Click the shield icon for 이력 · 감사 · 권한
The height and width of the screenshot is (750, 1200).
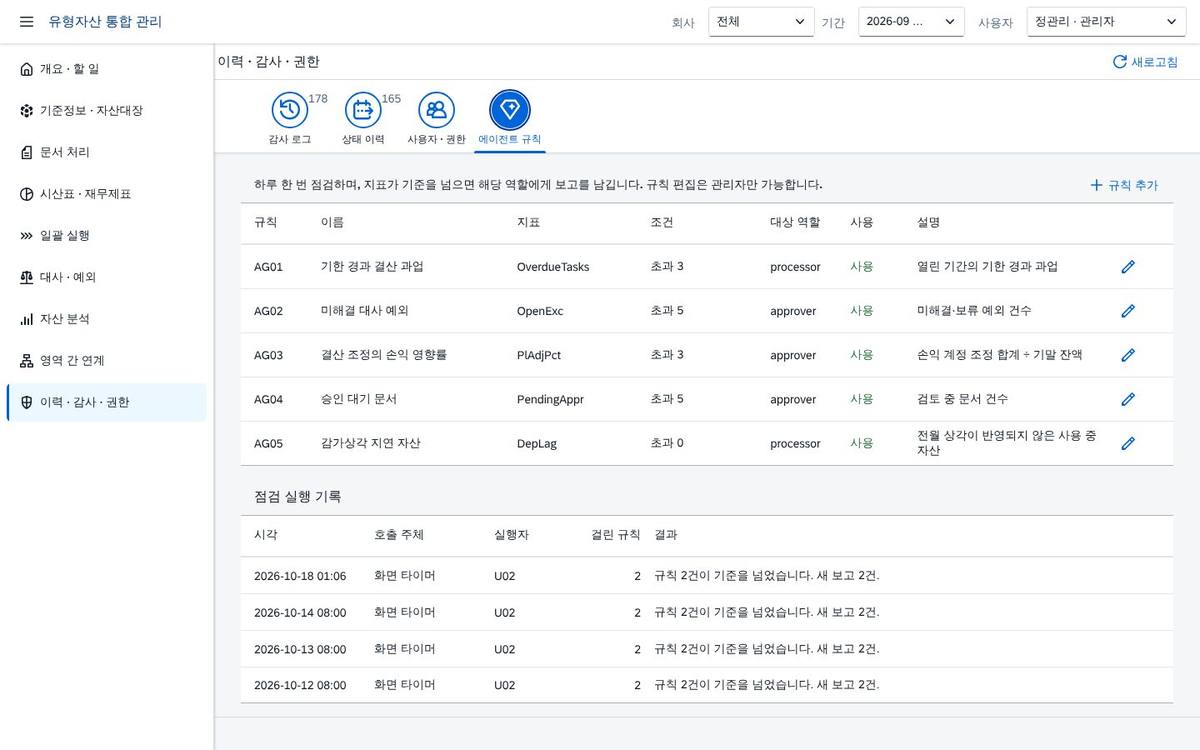[x=27, y=403]
